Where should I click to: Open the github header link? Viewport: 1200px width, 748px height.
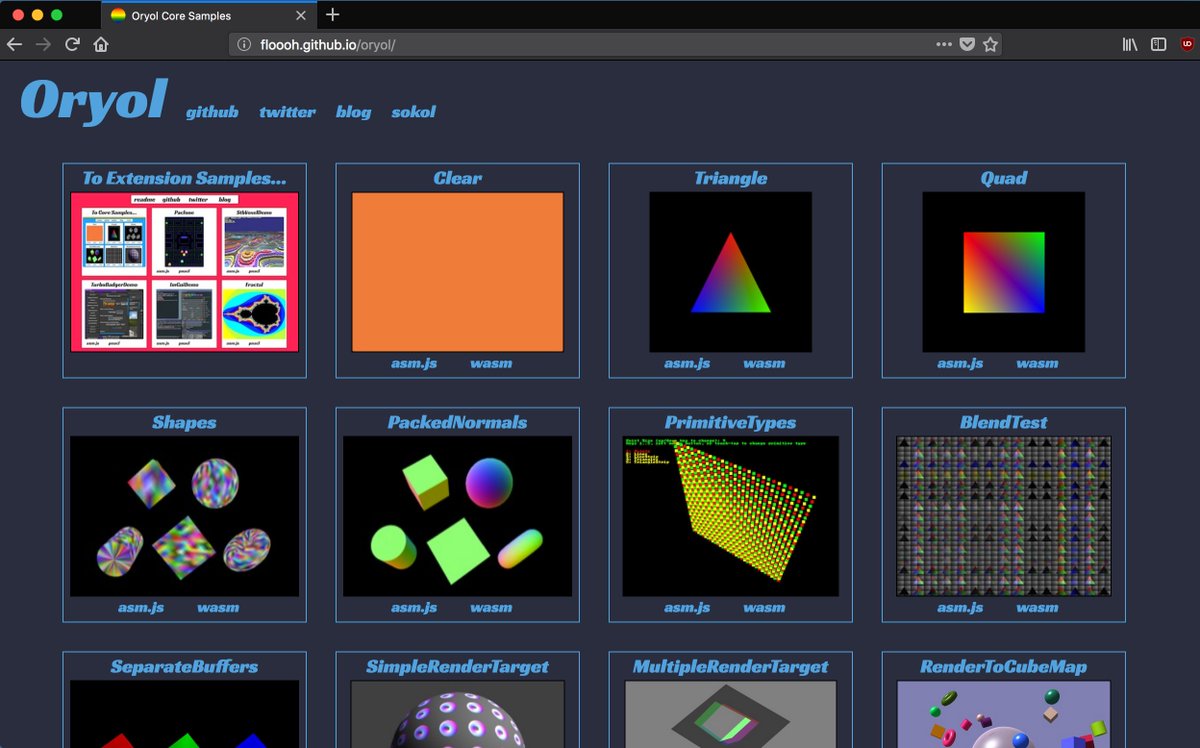point(212,112)
